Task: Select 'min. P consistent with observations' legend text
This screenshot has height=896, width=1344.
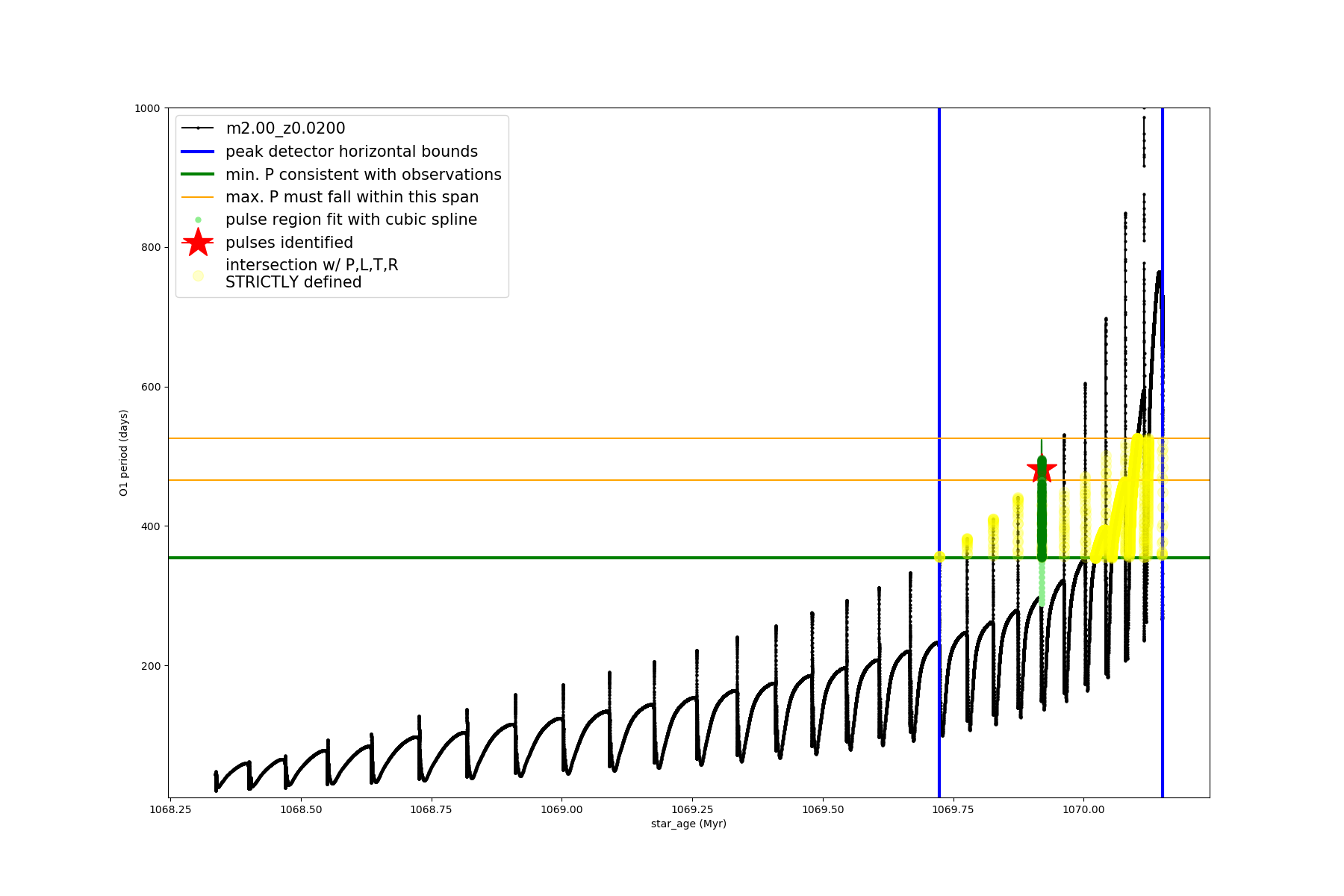Action: [x=363, y=175]
